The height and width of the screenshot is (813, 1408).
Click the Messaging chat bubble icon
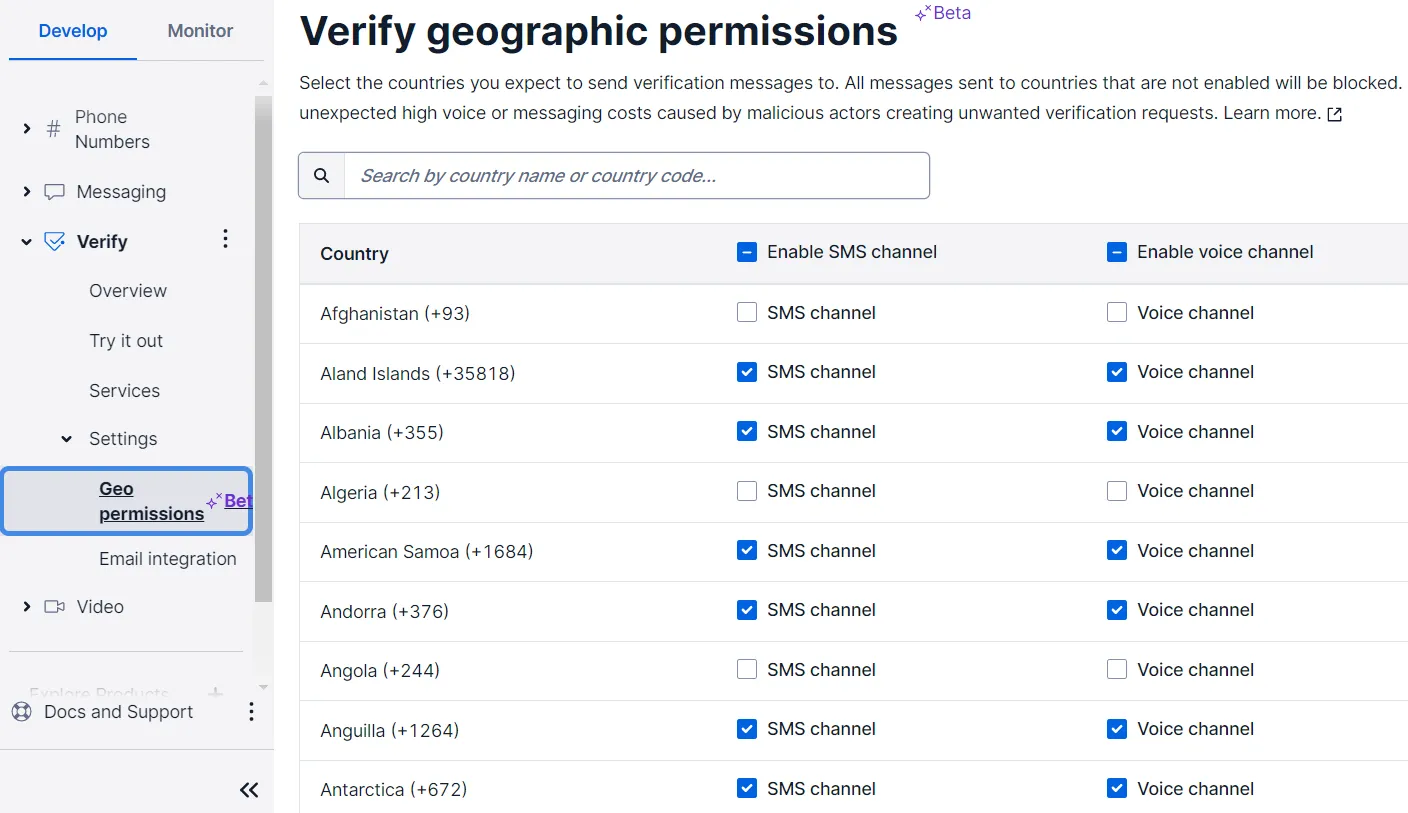55,192
